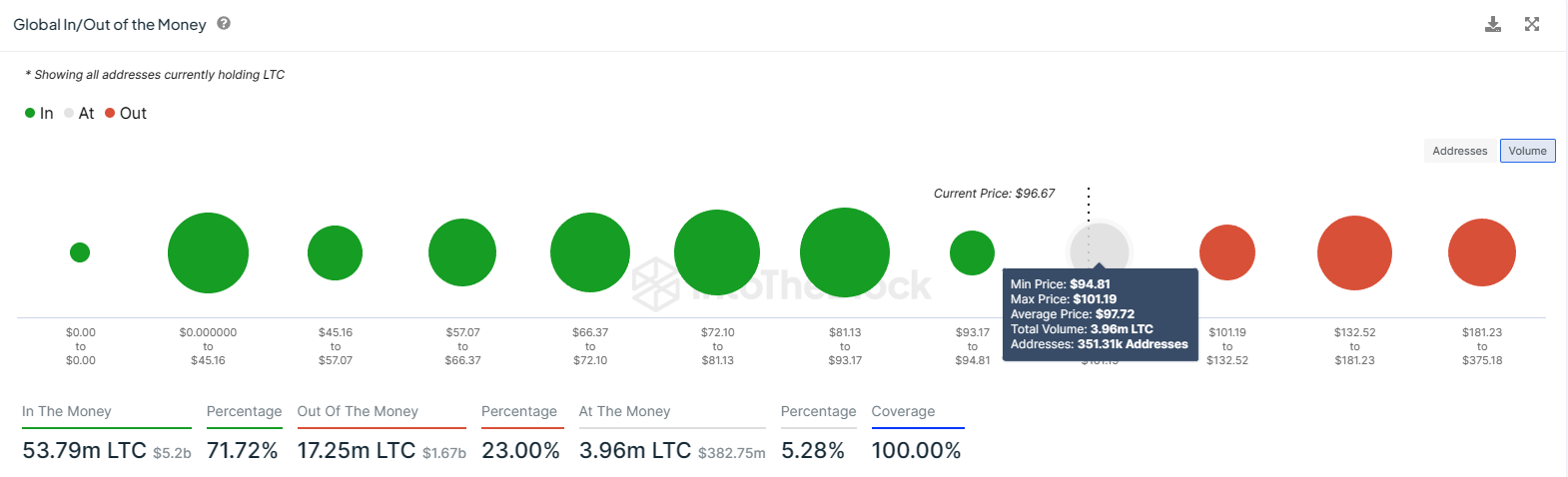This screenshot has width=1568, height=477.
Task: Select the red $181.23 to $375.18 bubble
Action: [1482, 252]
